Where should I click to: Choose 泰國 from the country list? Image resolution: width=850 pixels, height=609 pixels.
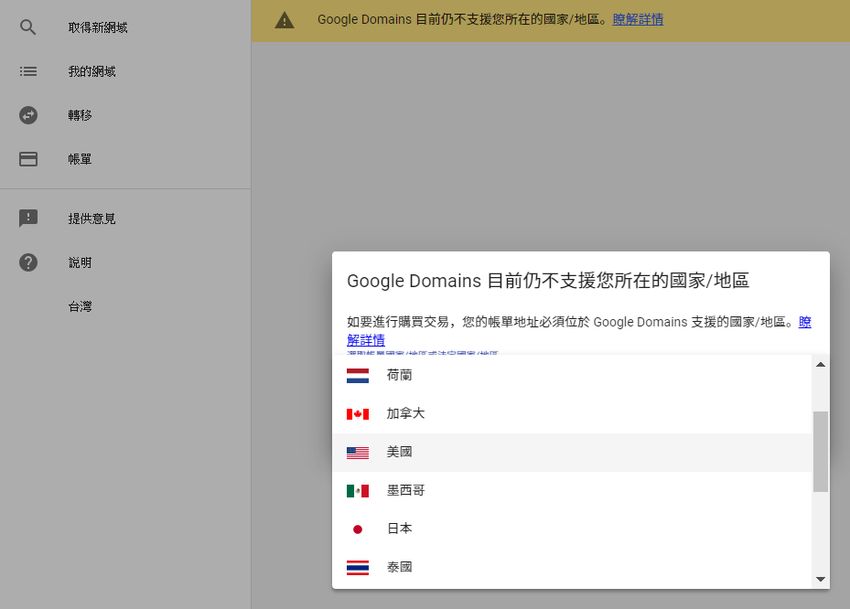pyautogui.click(x=572, y=567)
